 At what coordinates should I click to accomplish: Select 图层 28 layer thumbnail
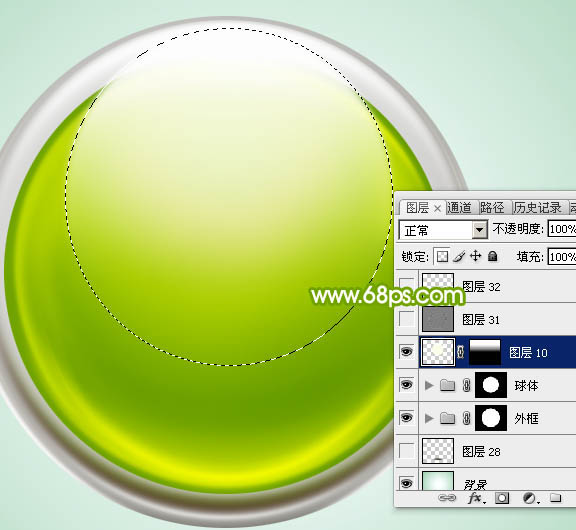point(438,451)
